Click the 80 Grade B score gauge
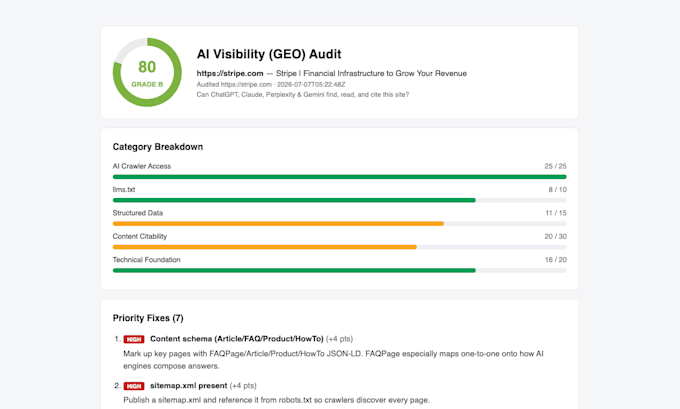 tap(147, 72)
